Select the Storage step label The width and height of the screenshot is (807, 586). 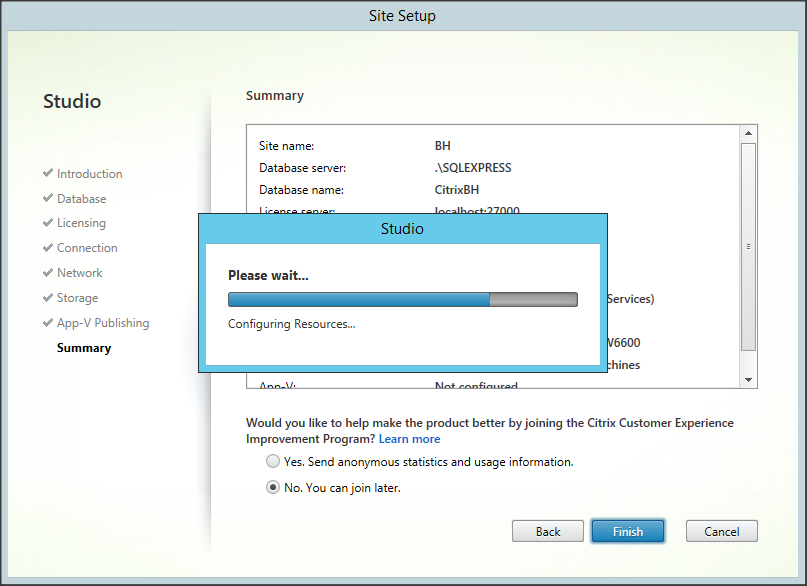[x=77, y=298]
